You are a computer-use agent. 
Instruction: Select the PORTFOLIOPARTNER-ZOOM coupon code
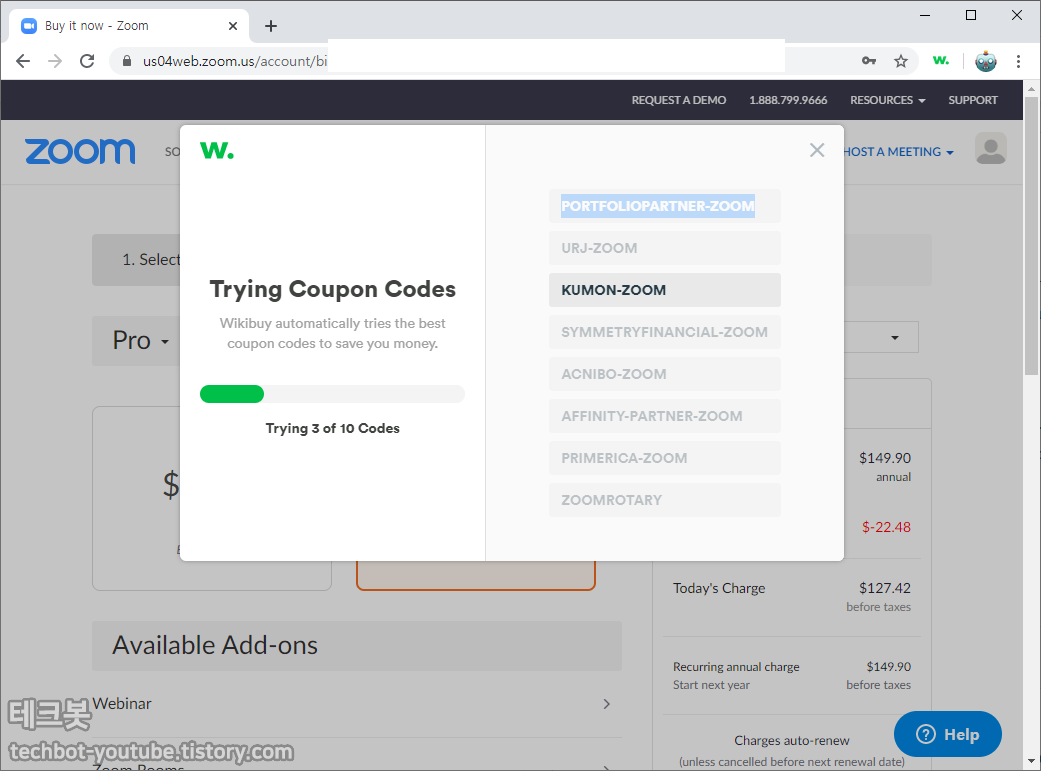click(665, 206)
